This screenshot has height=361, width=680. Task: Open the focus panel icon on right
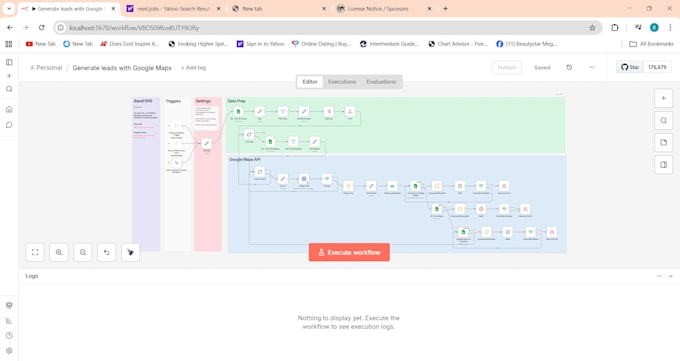point(664,165)
